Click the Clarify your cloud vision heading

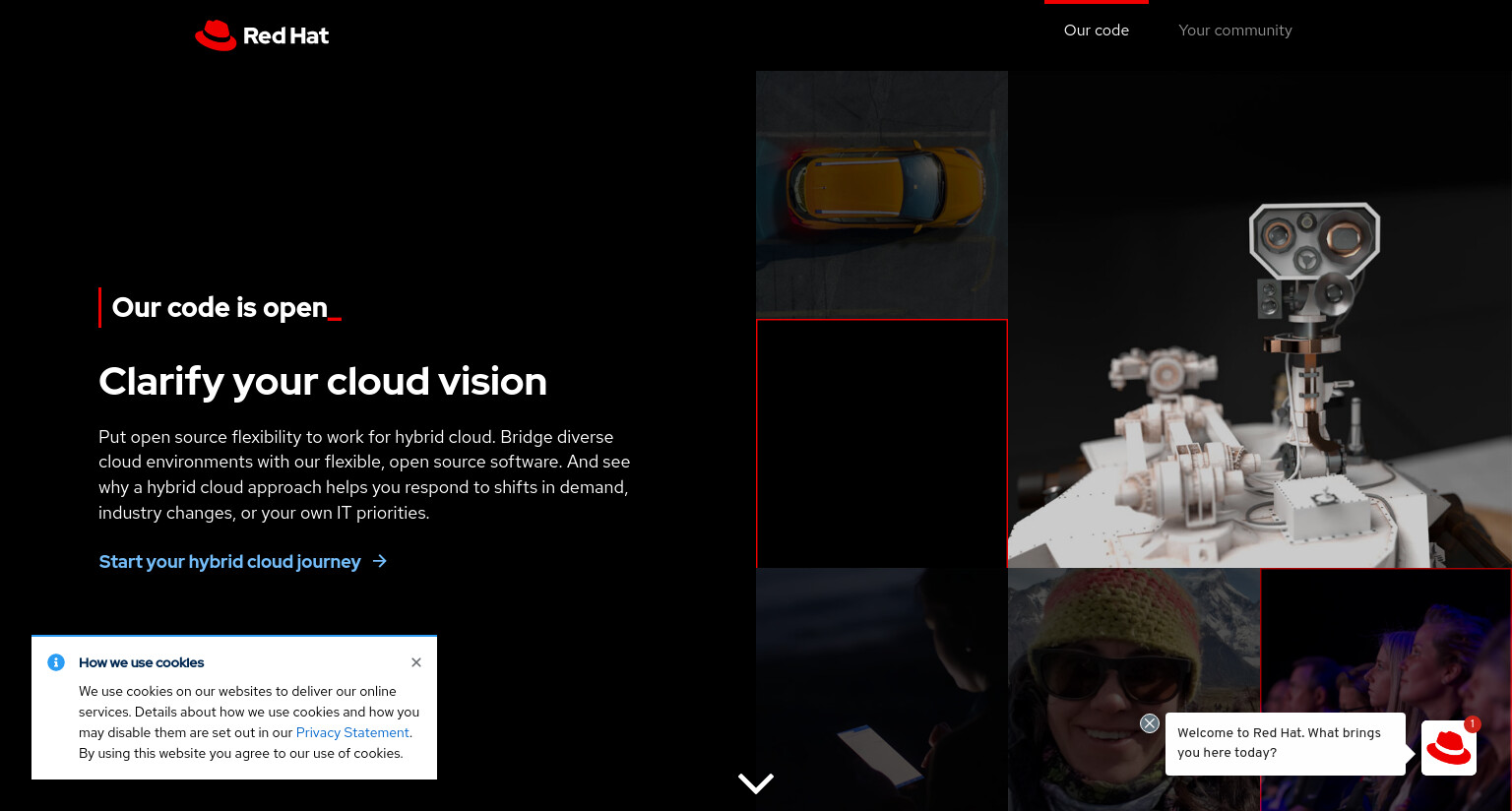pyautogui.click(x=323, y=382)
